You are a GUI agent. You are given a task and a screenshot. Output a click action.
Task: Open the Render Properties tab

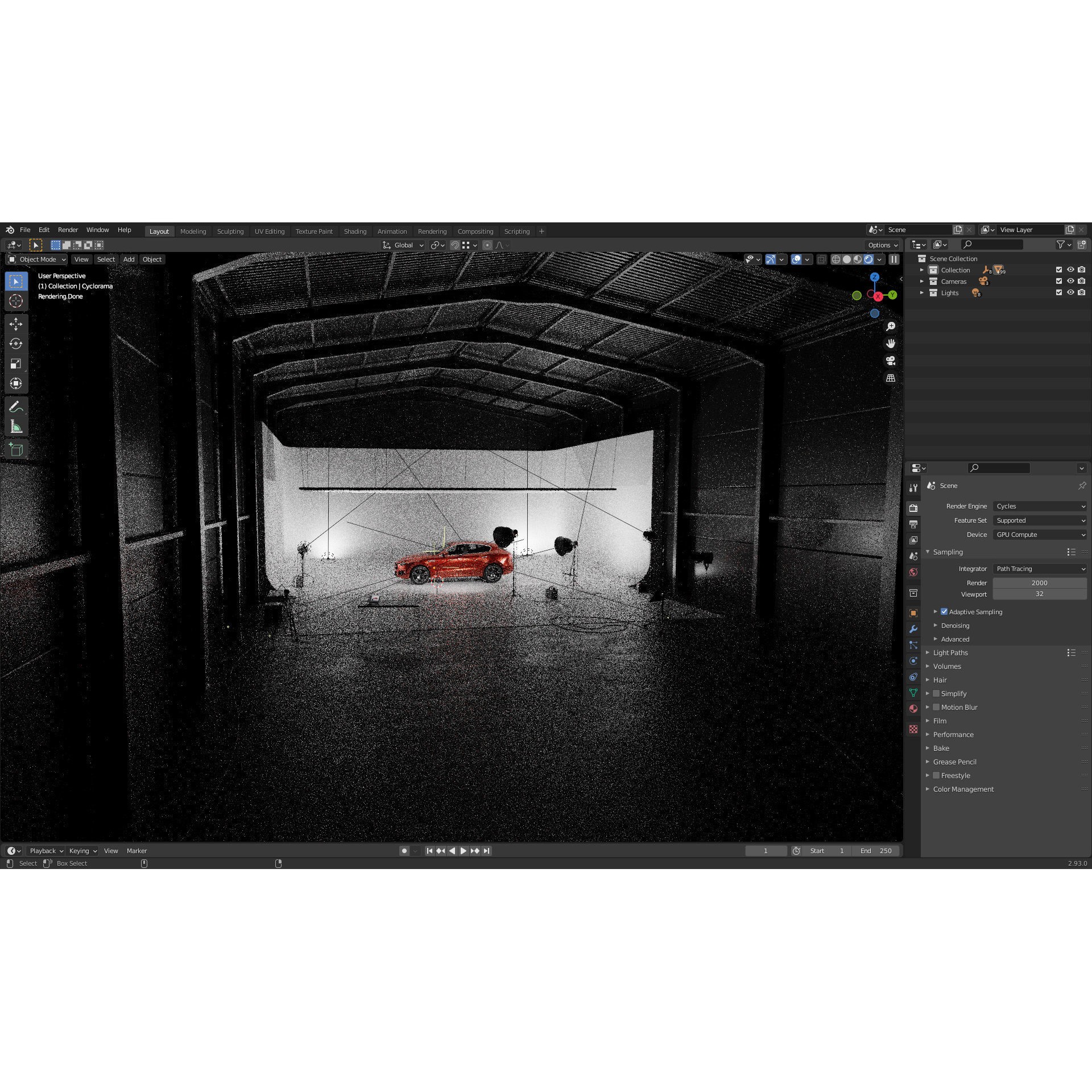913,508
